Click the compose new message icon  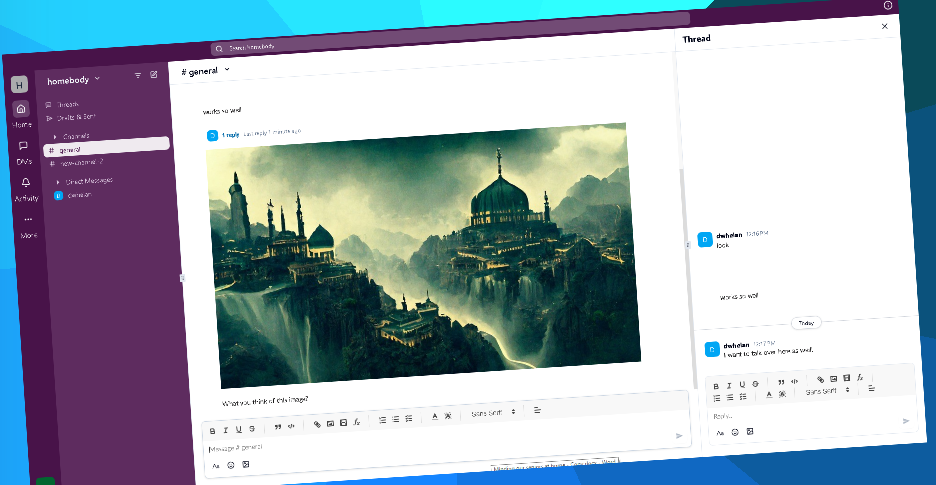tap(153, 74)
